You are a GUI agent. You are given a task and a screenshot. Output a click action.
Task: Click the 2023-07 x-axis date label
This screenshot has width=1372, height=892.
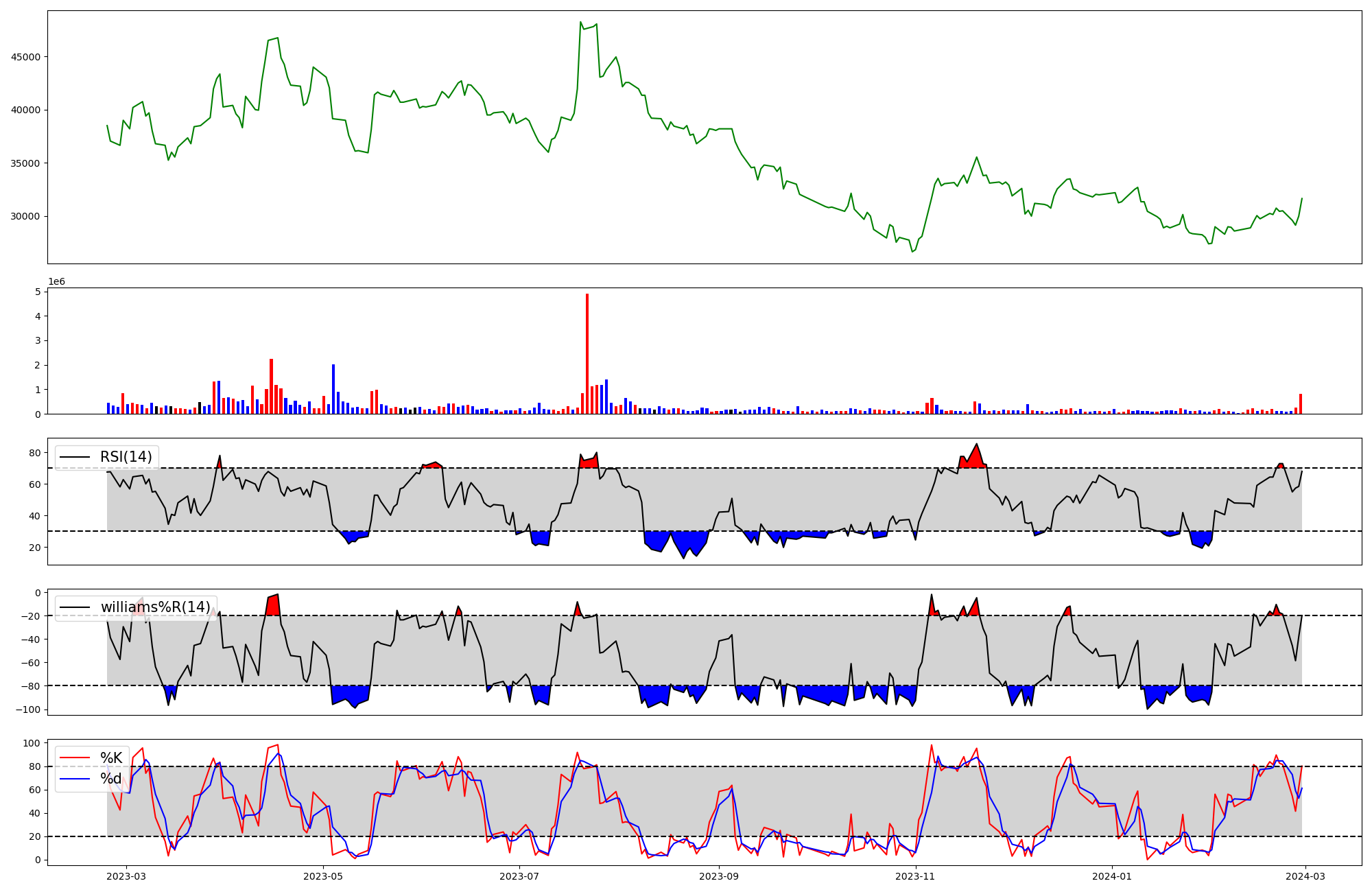(x=519, y=876)
